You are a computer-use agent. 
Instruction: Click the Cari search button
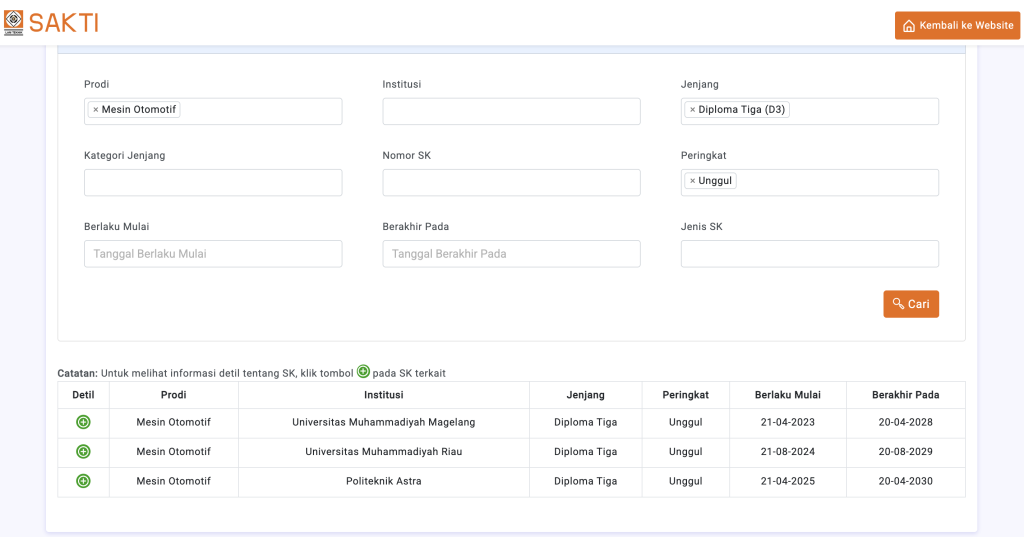click(x=910, y=304)
